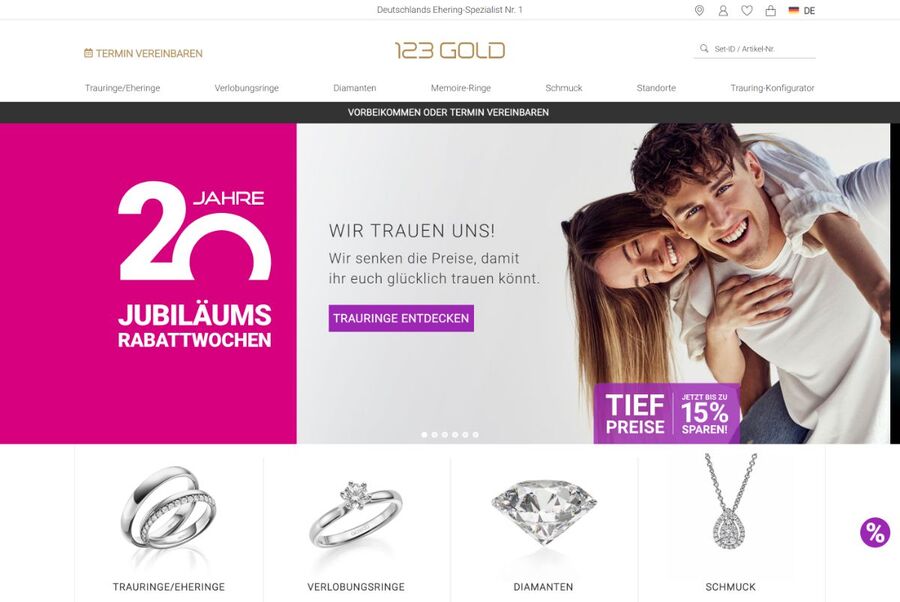Follow the Vorbeikommen oder Termin vereinbaren link
The width and height of the screenshot is (900, 602).
click(x=448, y=112)
